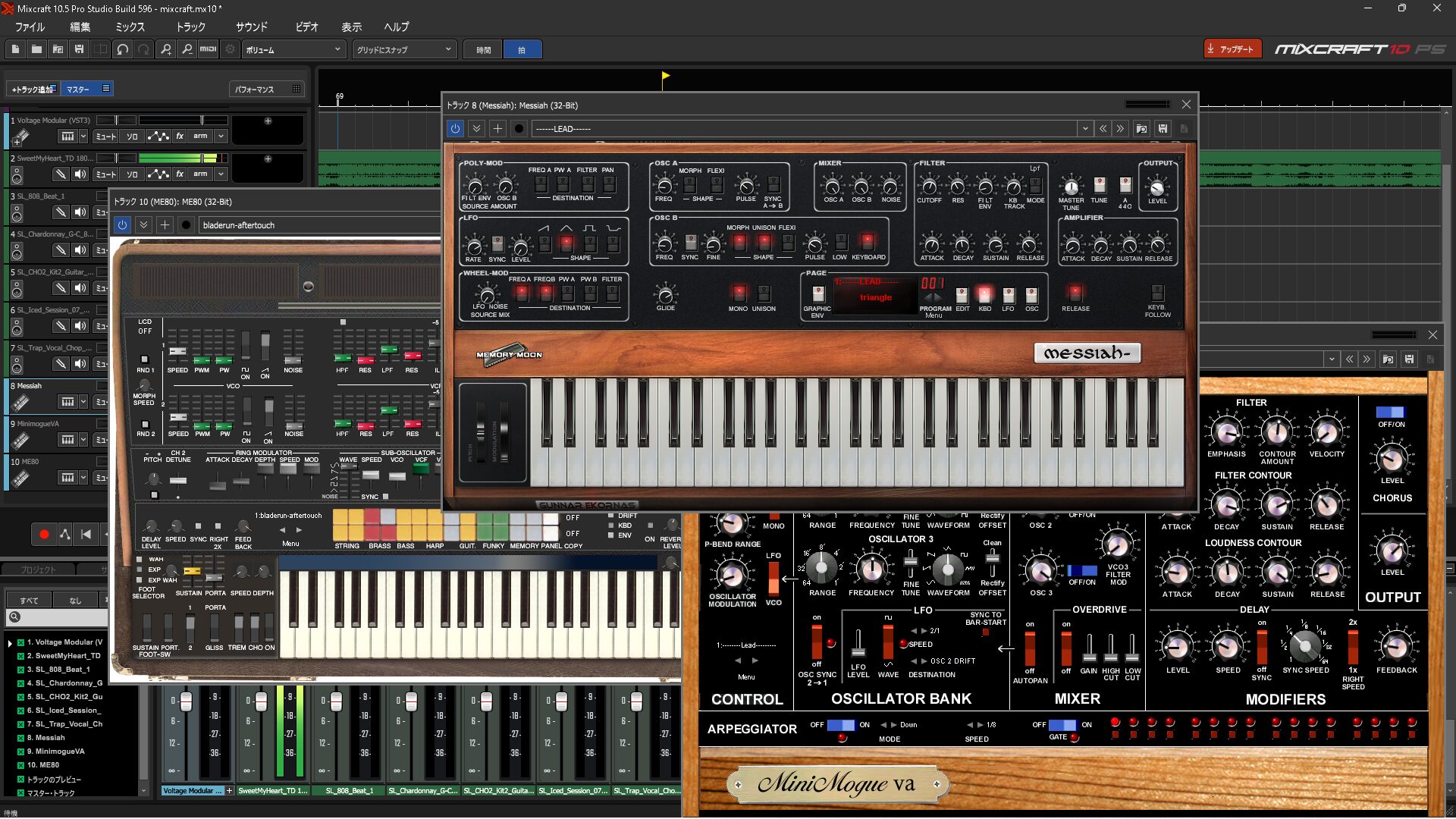The height and width of the screenshot is (819, 1456).
Task: Click the Save project floppy icon
Action: [79, 49]
